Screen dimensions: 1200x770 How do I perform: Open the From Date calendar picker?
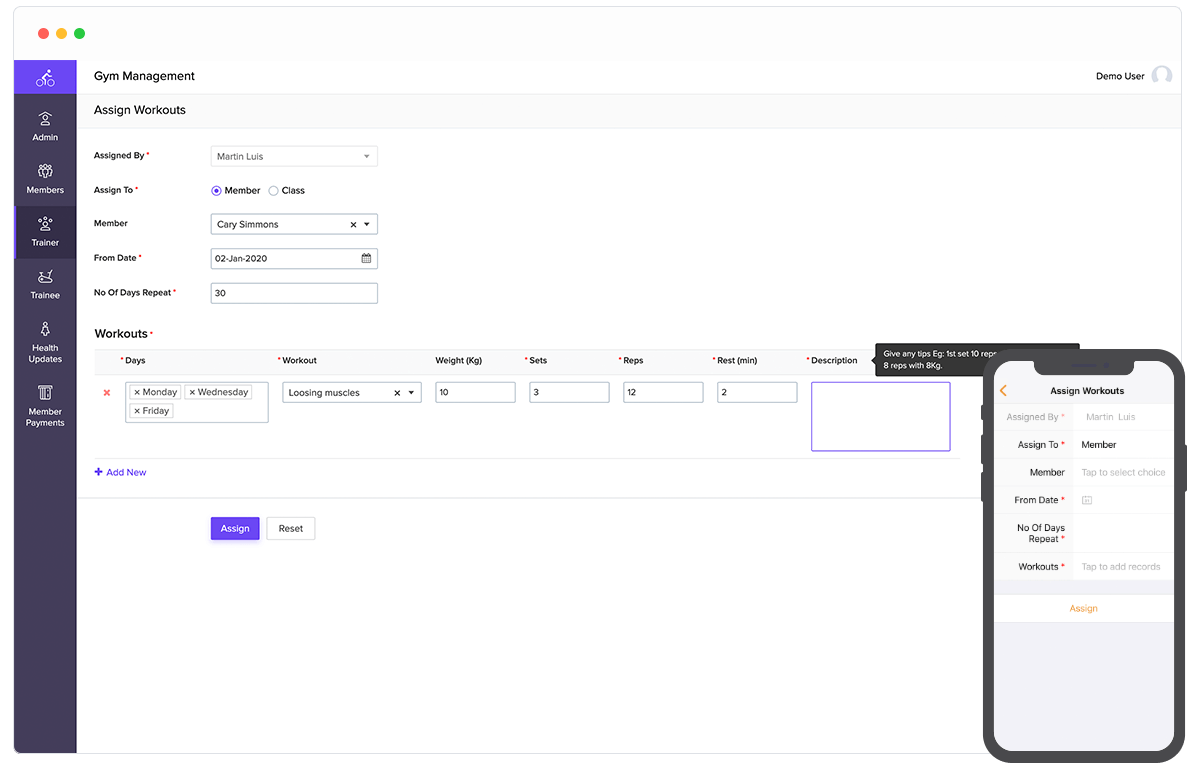pos(366,258)
